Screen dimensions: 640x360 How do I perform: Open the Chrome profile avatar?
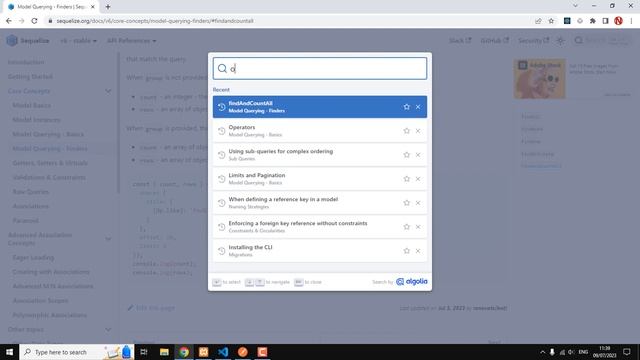[x=618, y=21]
